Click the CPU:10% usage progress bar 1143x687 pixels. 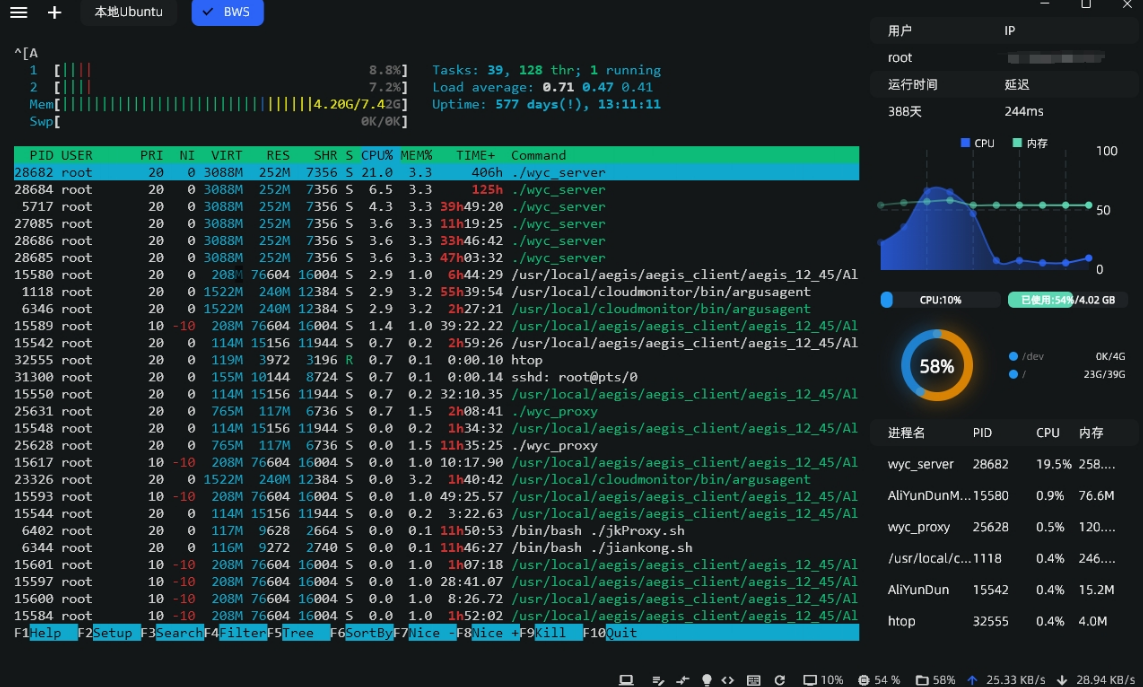[x=939, y=300]
